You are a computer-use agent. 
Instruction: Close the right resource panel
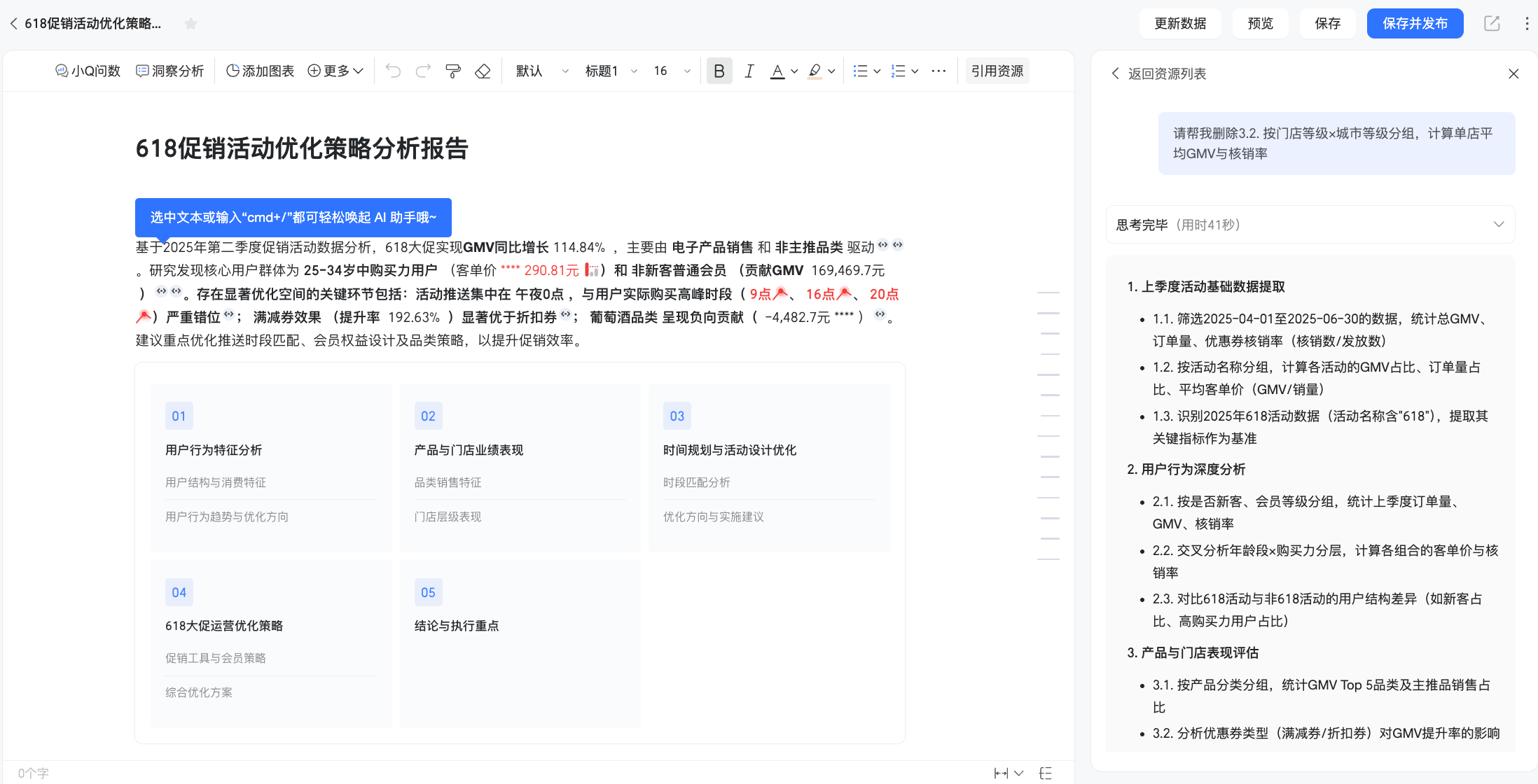[x=1513, y=73]
